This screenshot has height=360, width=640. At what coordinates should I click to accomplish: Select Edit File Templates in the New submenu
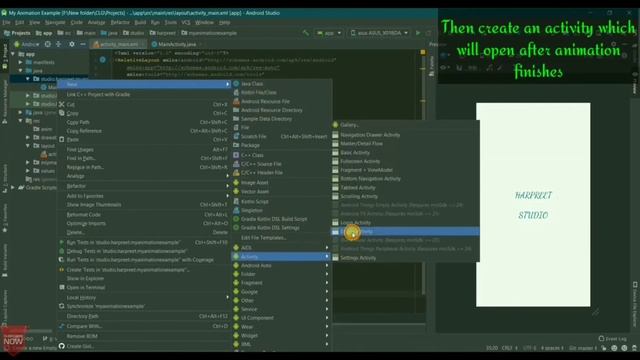tap(281, 238)
